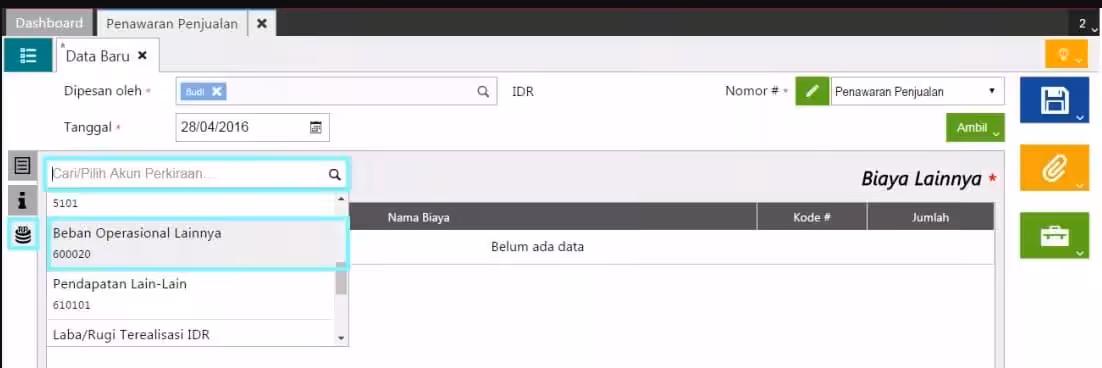This screenshot has height=368, width=1102.
Task: Remove the Budi tag
Action: click(x=216, y=91)
